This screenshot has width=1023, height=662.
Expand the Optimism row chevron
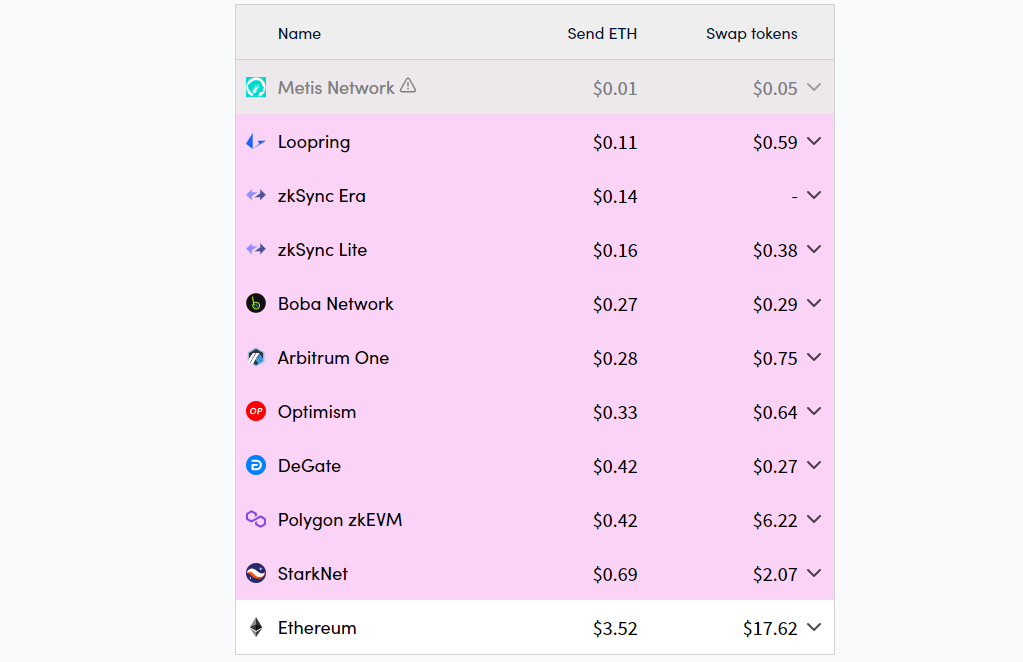814,412
